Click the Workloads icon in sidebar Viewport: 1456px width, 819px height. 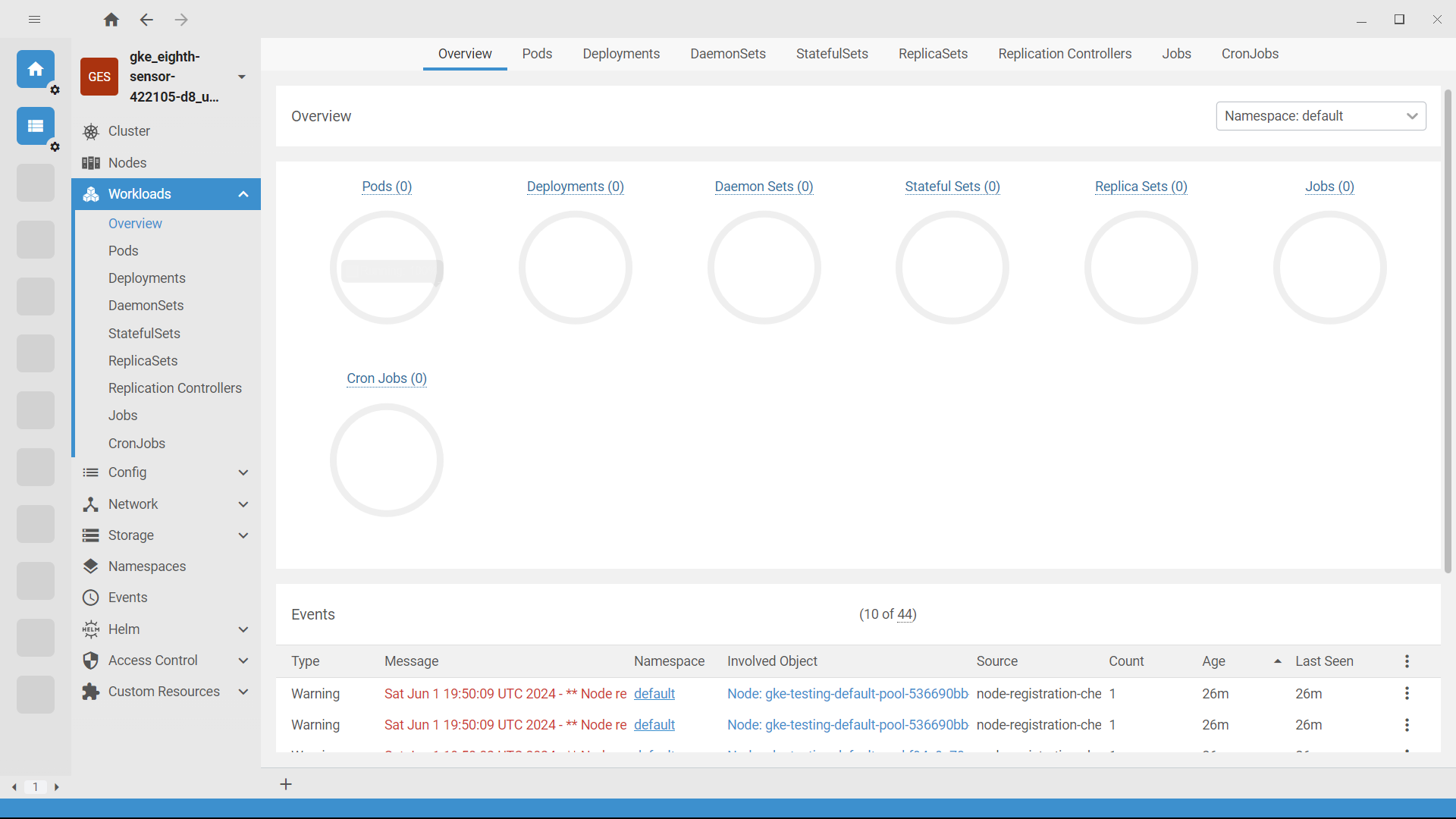click(91, 194)
